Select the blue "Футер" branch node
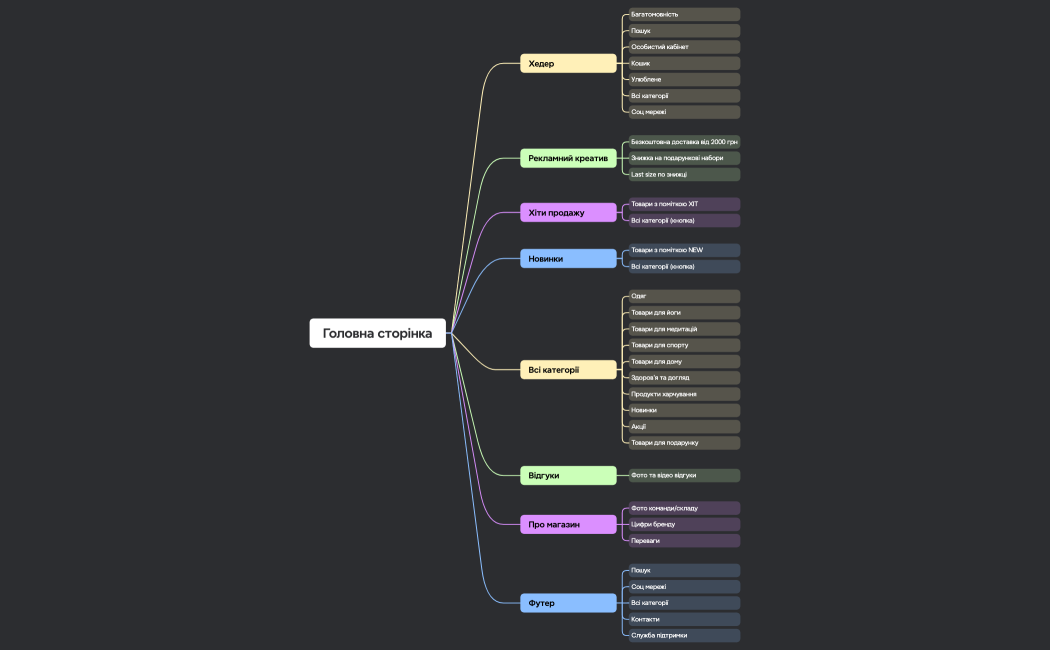 click(x=568, y=603)
